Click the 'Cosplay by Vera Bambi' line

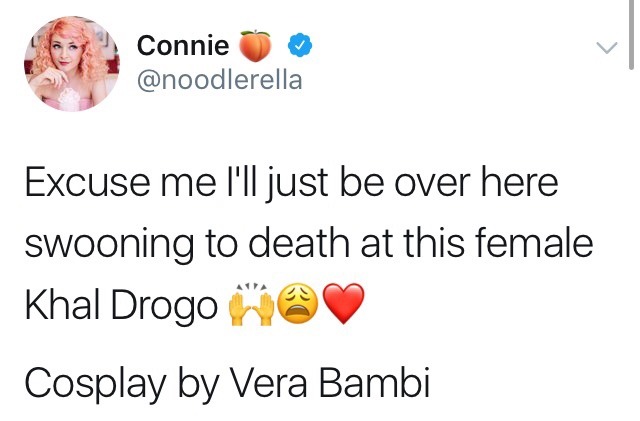click(226, 382)
